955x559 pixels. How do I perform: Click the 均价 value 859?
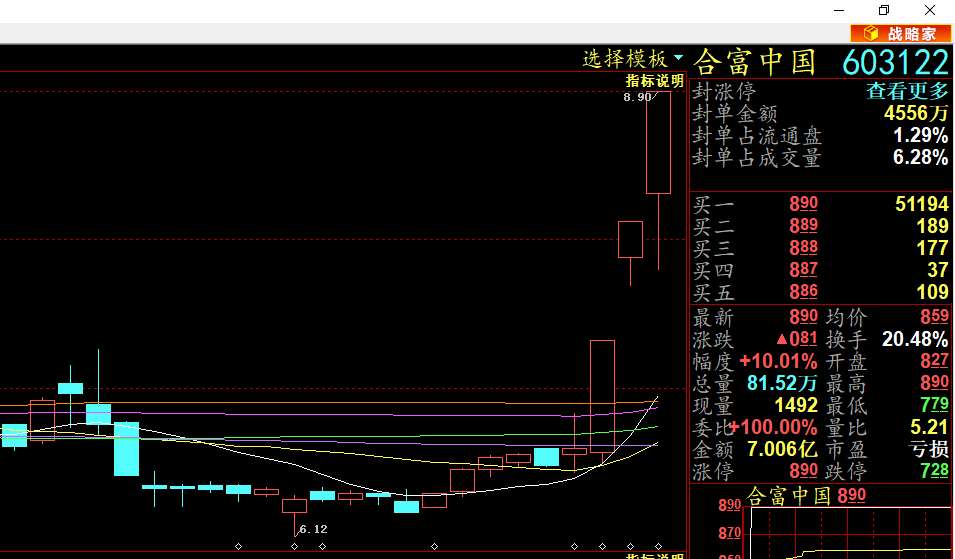[x=935, y=317]
